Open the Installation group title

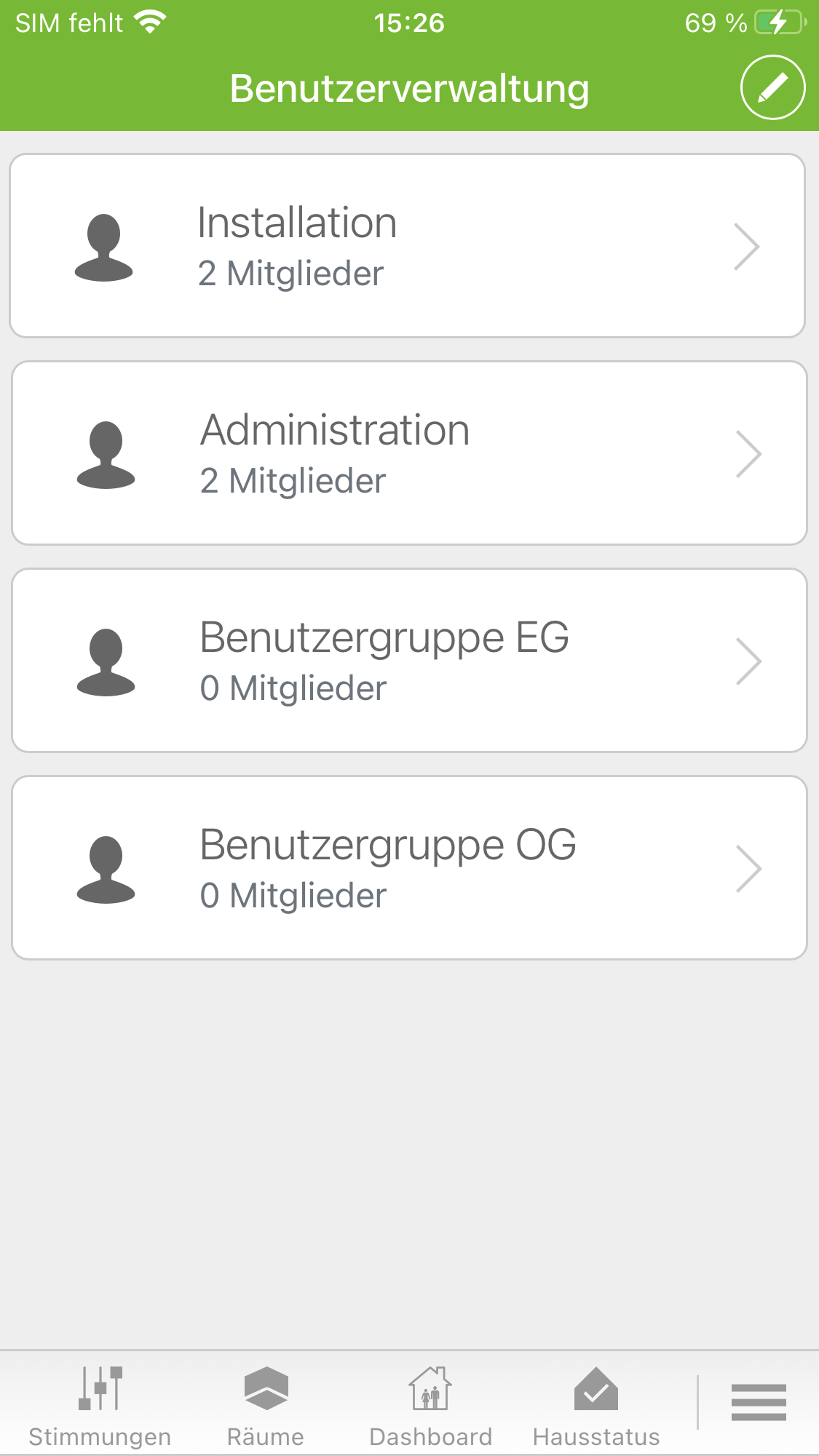coord(297,223)
